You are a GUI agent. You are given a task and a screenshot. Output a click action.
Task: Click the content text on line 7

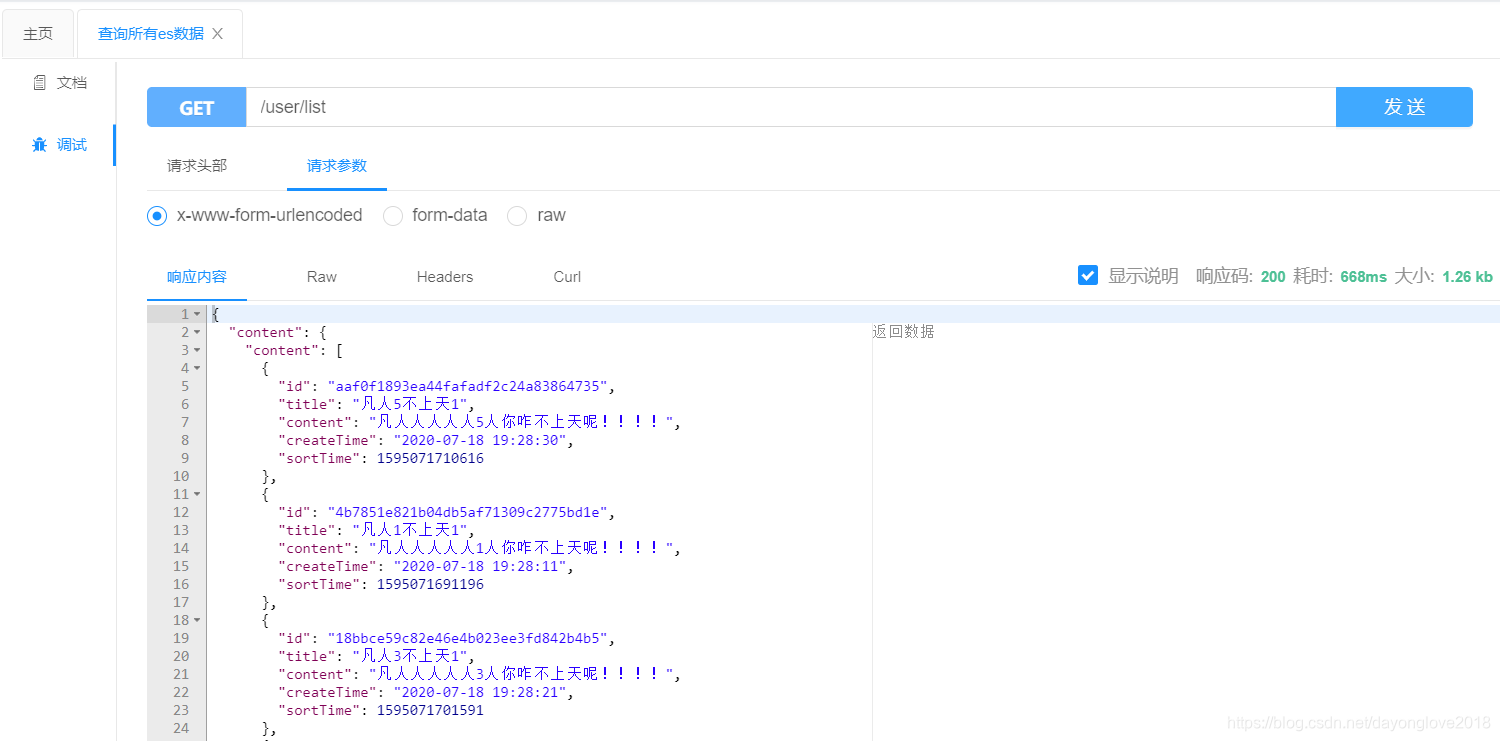pyautogui.click(x=520, y=422)
